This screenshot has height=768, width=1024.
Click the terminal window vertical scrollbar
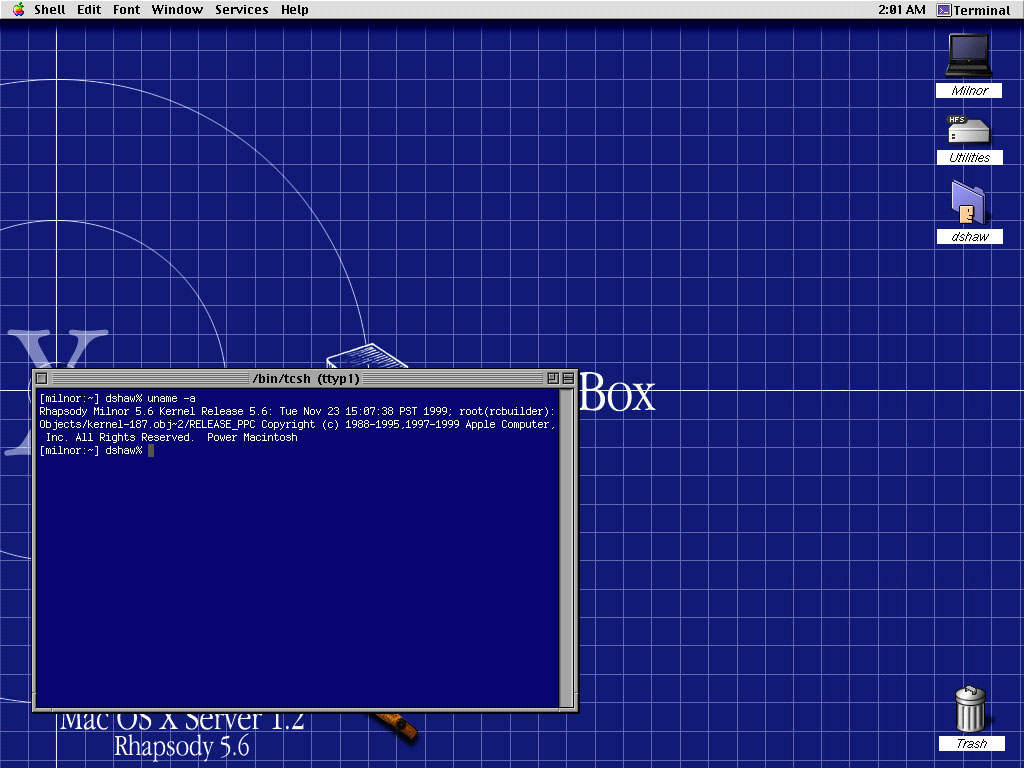coord(567,548)
